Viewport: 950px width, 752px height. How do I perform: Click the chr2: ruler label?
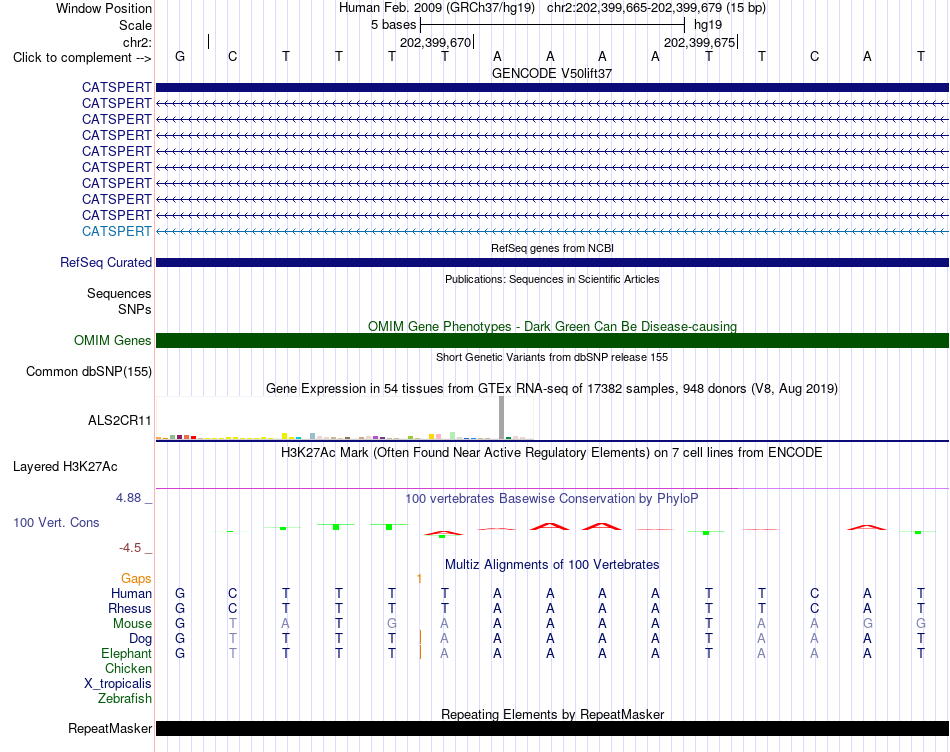pos(137,42)
